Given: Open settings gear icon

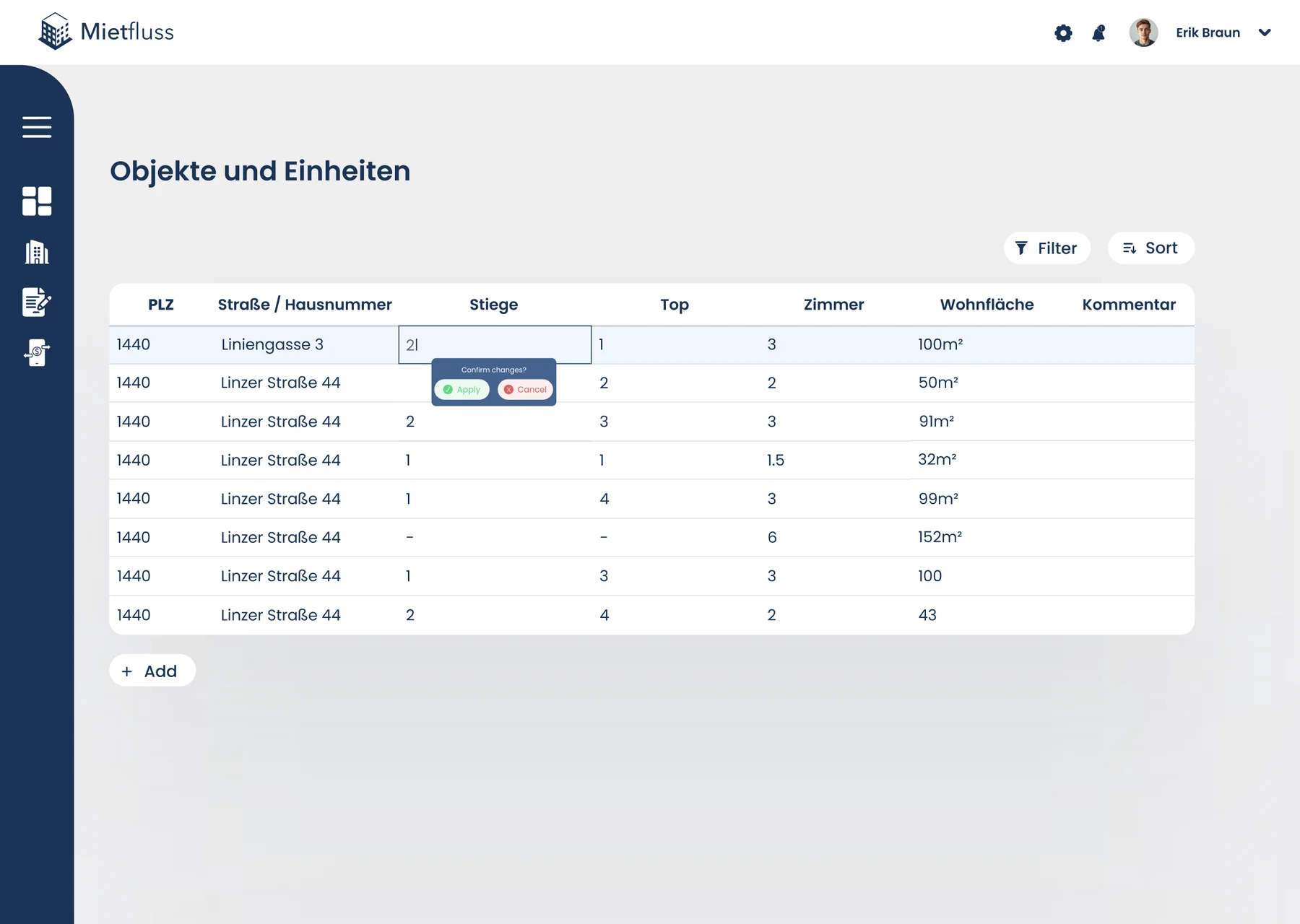Looking at the screenshot, I should [x=1063, y=32].
